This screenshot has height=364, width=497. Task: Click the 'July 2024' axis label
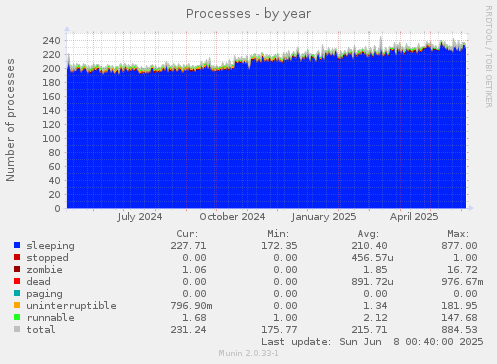[139, 217]
